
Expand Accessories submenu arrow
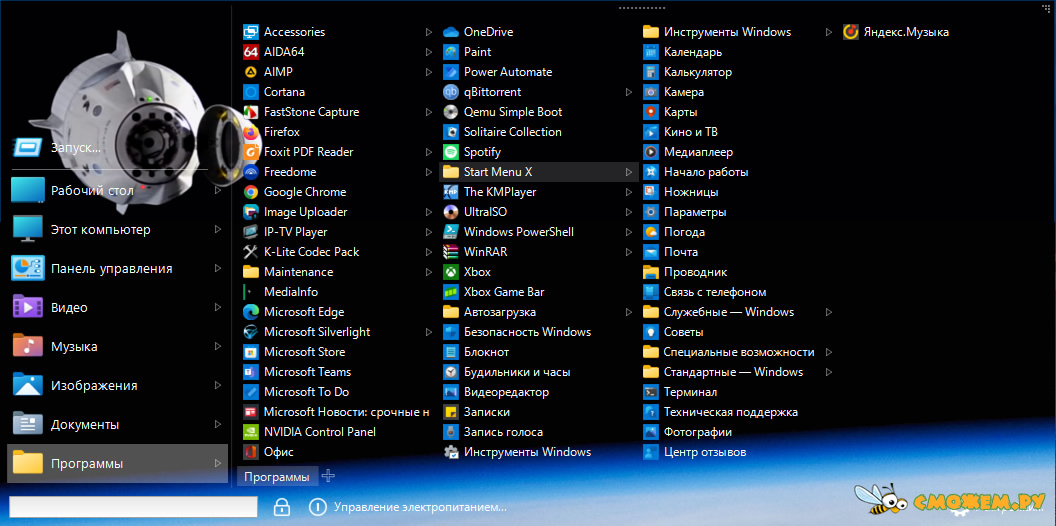[x=429, y=32]
